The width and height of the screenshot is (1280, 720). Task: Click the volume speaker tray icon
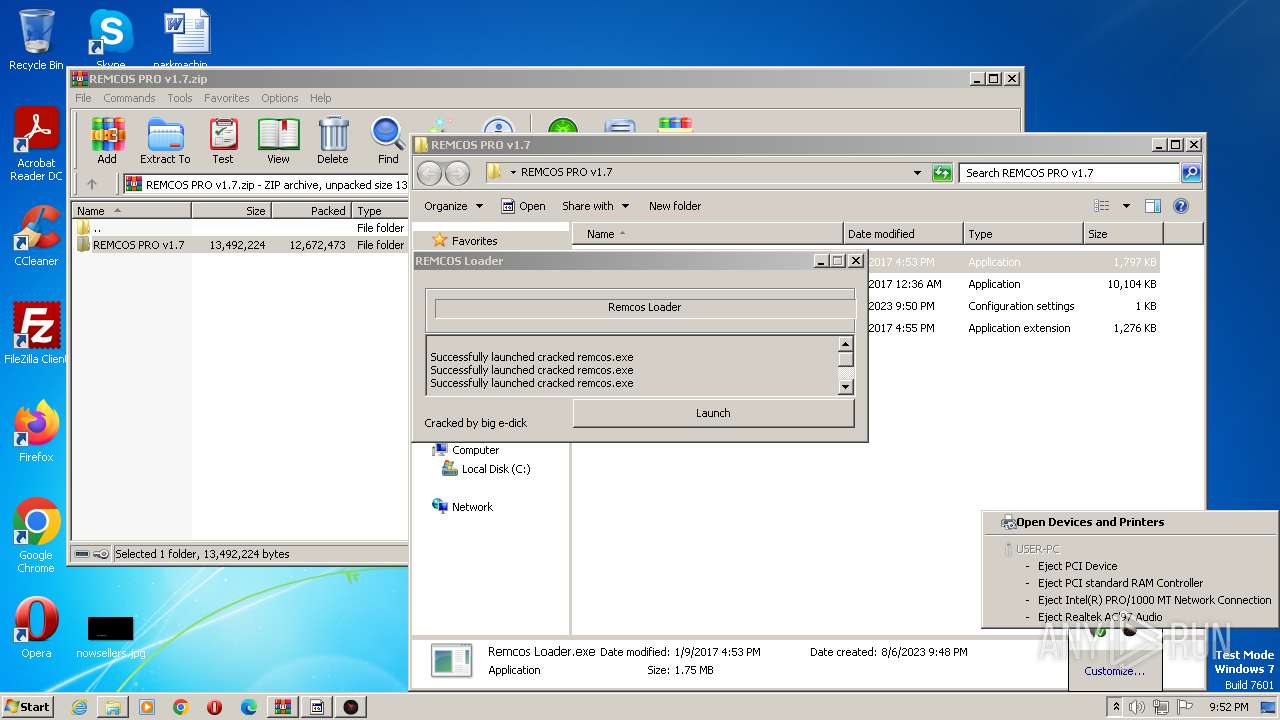click(x=1137, y=707)
